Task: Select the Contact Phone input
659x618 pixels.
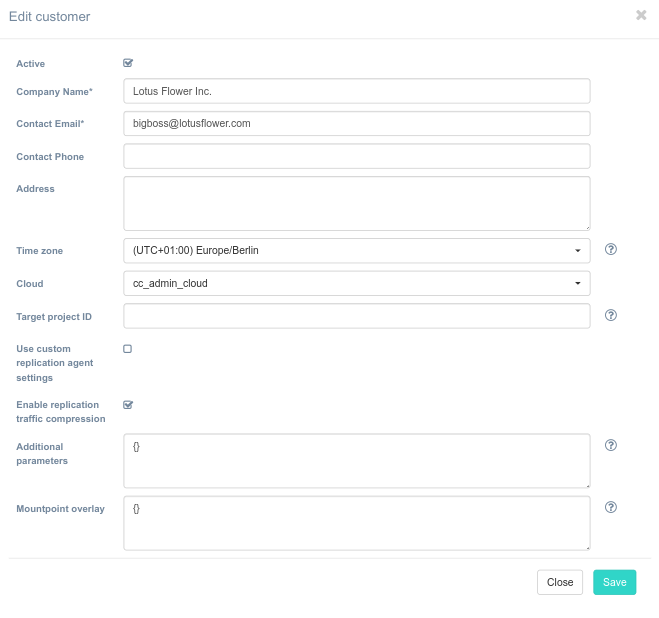Action: 356,156
